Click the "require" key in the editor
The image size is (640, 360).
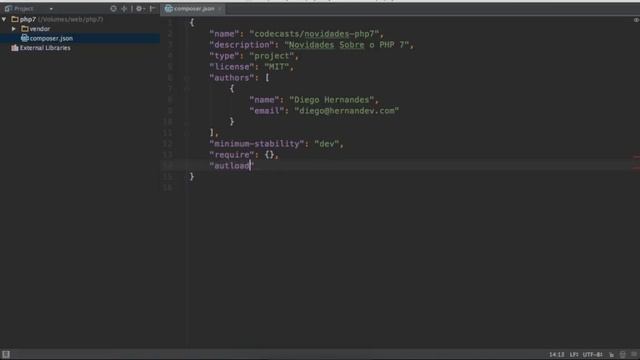point(231,155)
